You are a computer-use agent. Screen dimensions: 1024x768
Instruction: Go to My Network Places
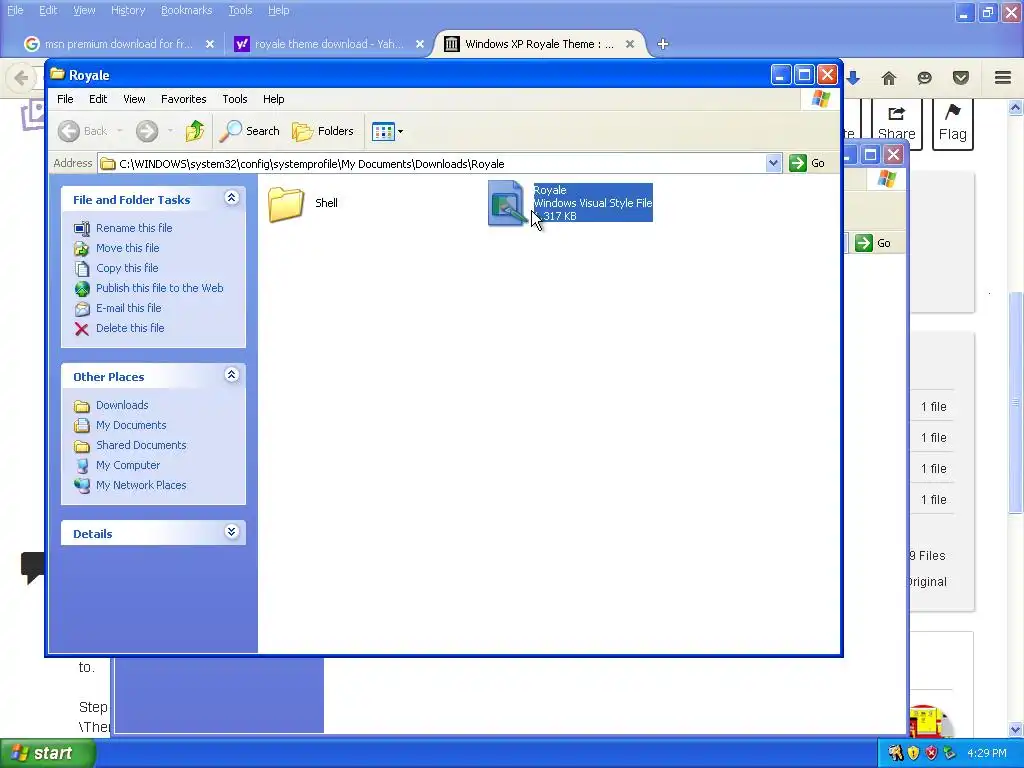pos(141,485)
